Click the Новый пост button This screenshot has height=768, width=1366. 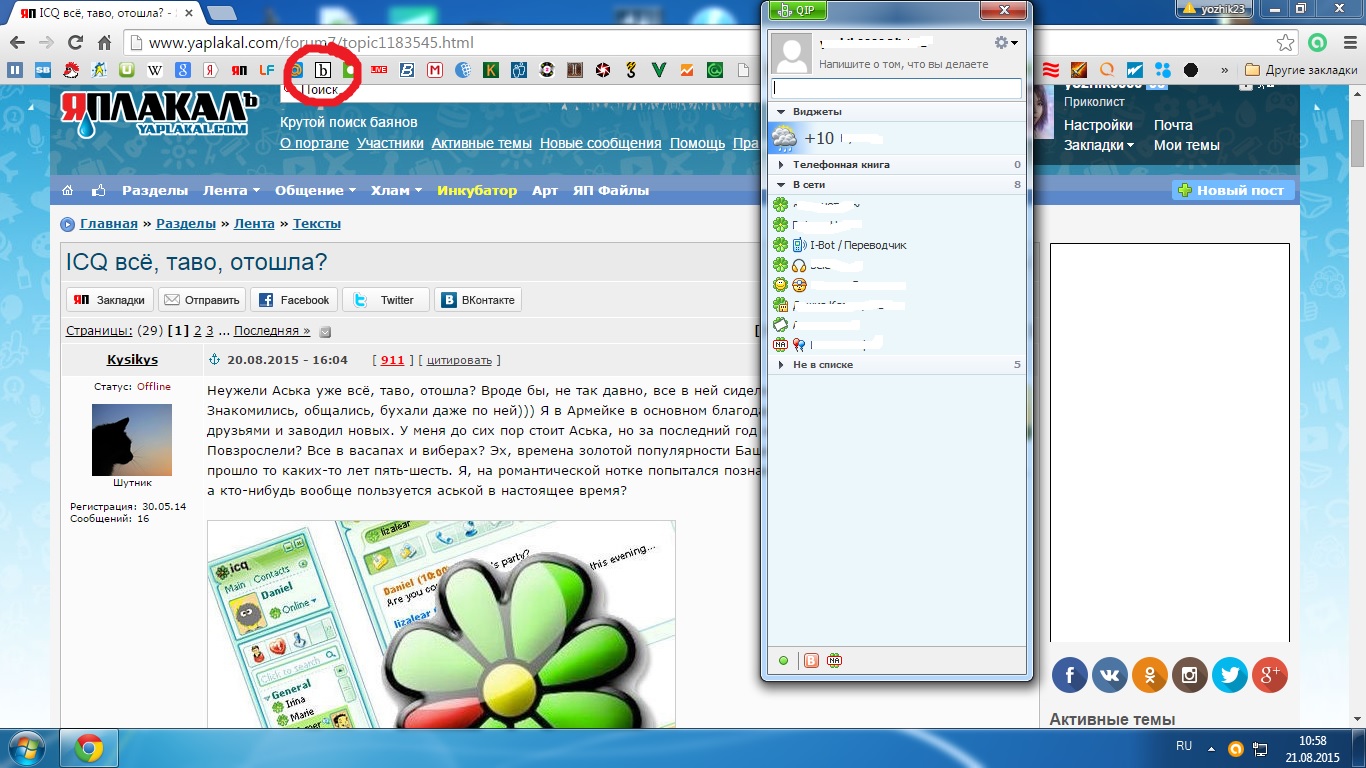coord(1233,190)
